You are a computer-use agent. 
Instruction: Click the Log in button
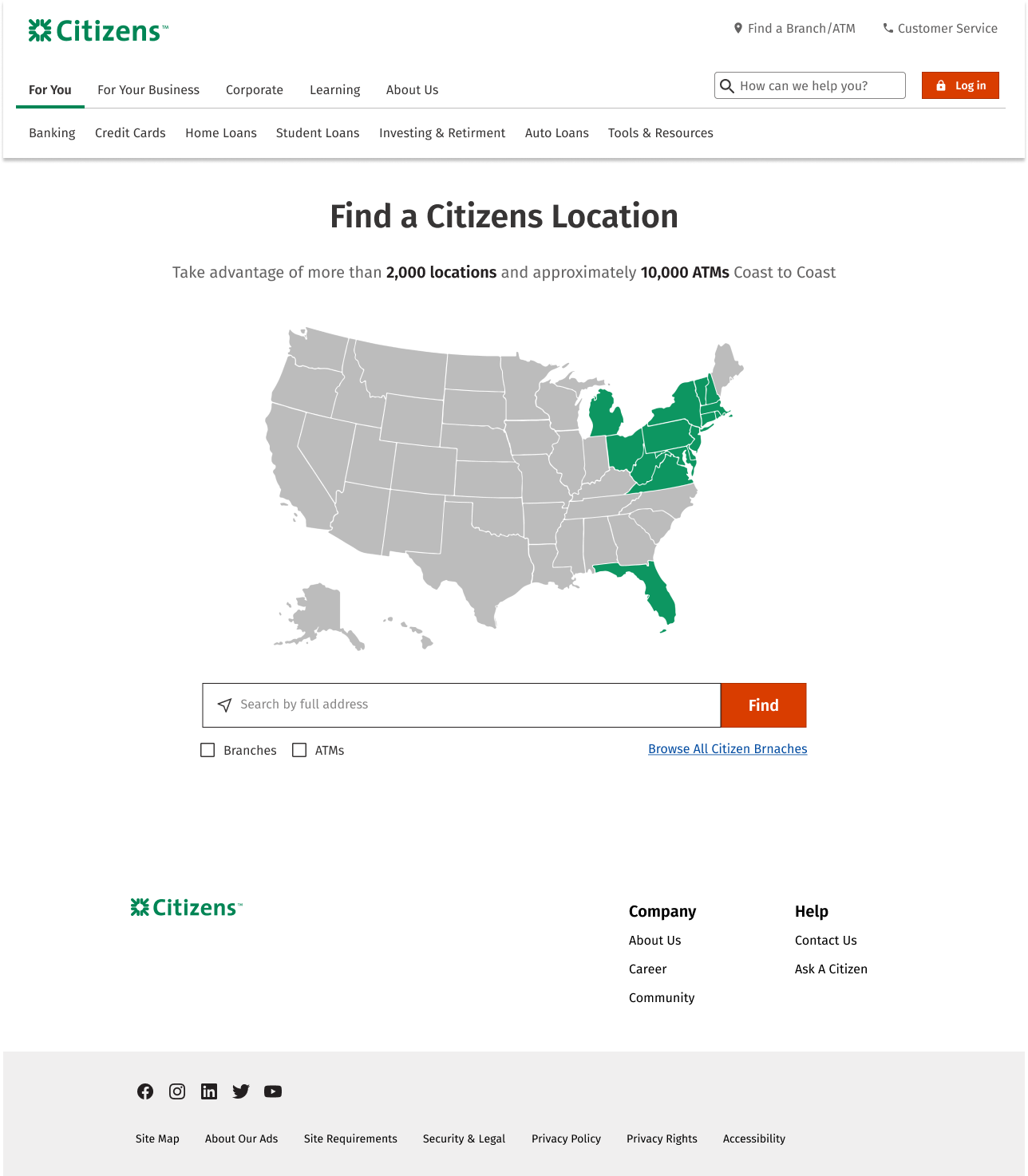click(x=960, y=85)
